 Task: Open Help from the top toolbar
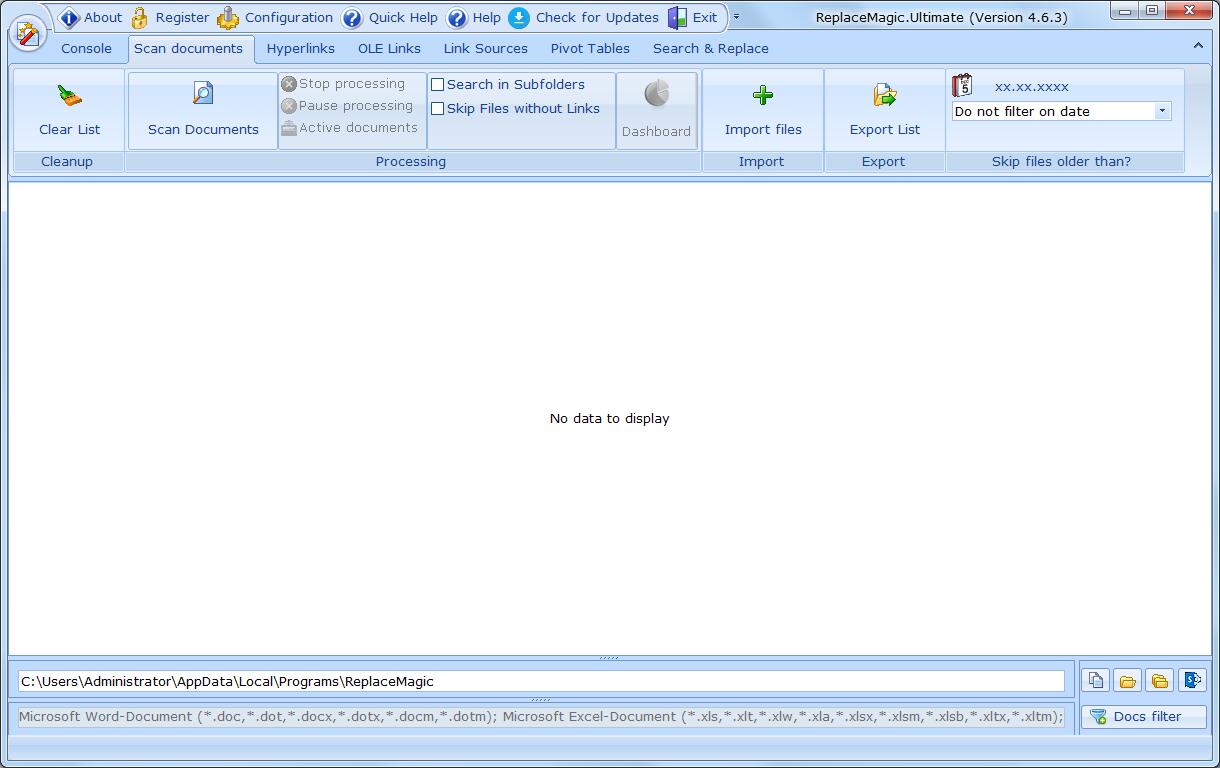(474, 17)
